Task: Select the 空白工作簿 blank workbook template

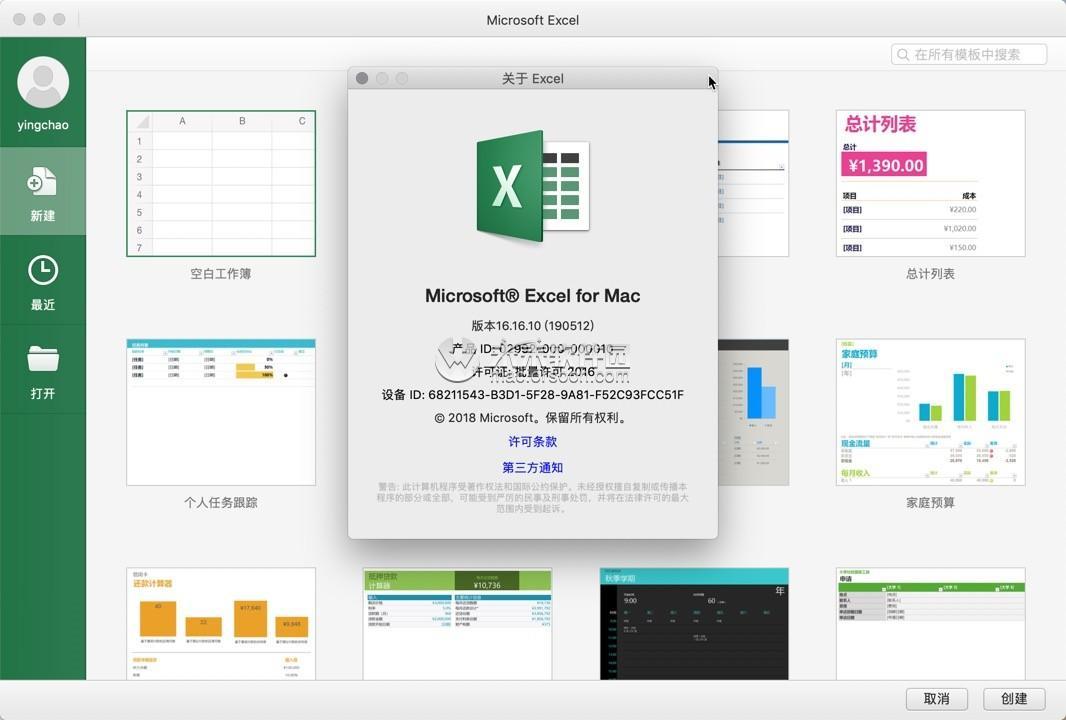Action: click(x=221, y=184)
